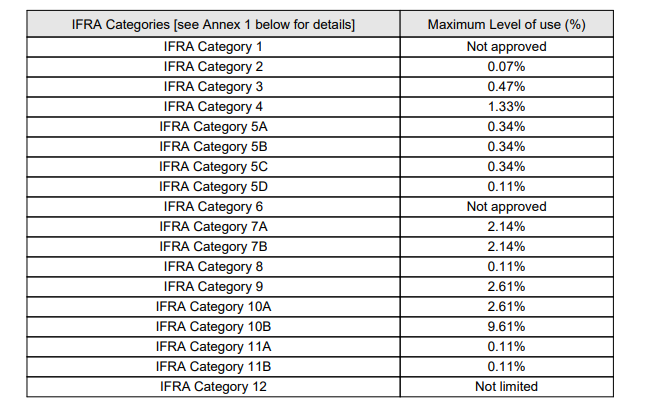Image resolution: width=664 pixels, height=405 pixels.
Task: Click the 9.61% value cell
Action: (x=505, y=326)
